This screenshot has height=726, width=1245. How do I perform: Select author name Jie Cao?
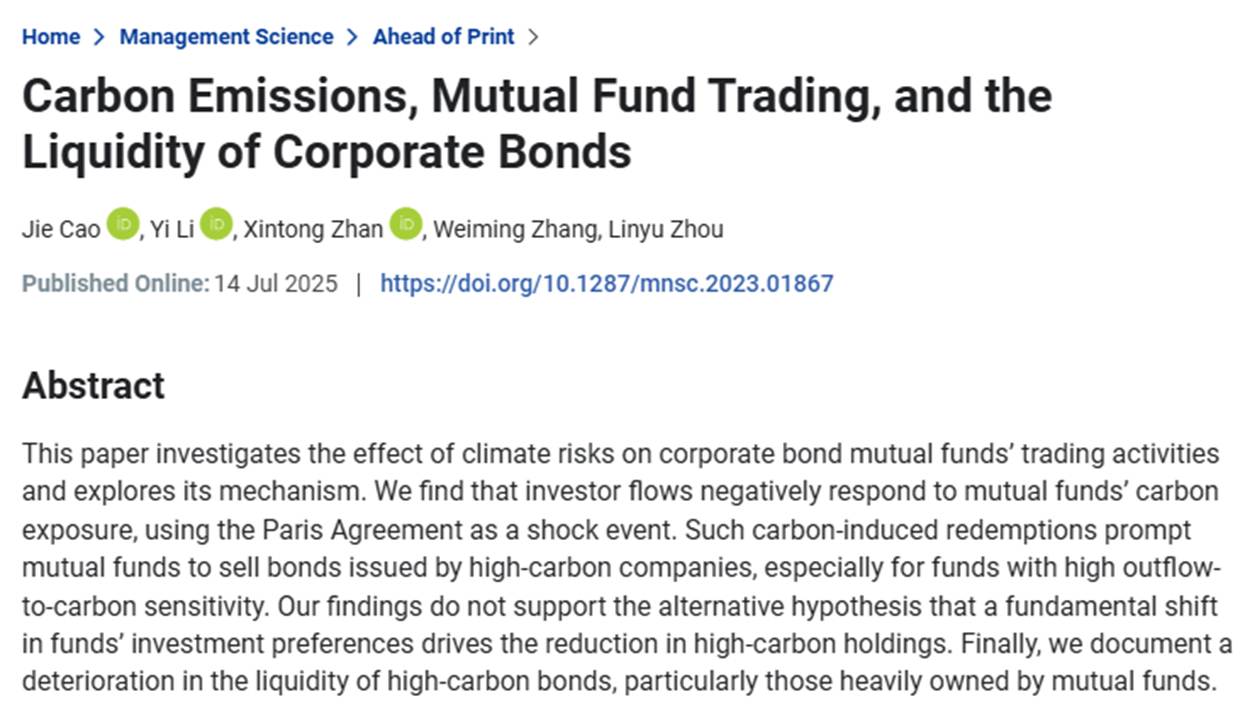point(61,230)
